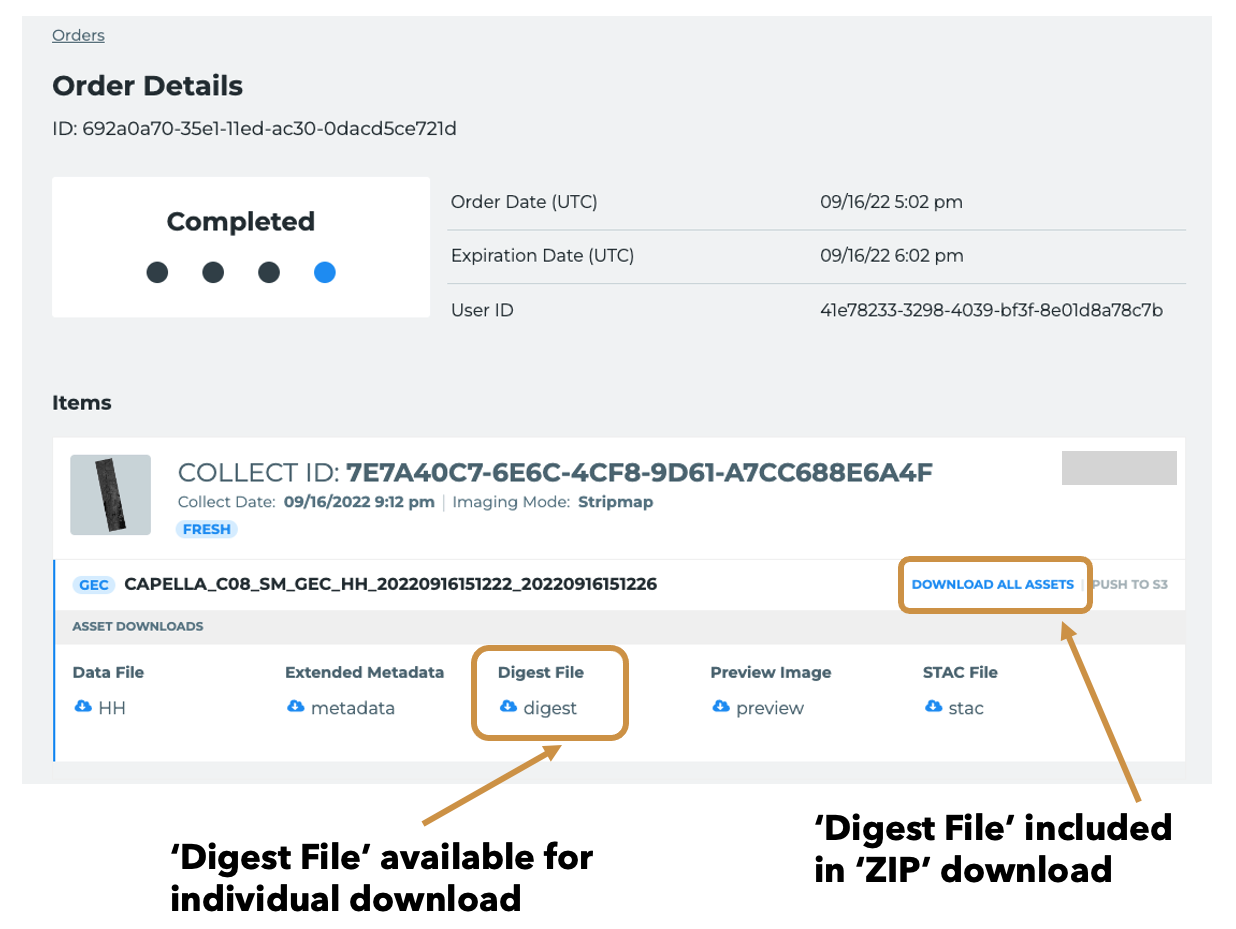Select the CAPELLA_C08_SM_GEC_HH product name
Image resolution: width=1236 pixels, height=929 pixels.
coord(390,584)
